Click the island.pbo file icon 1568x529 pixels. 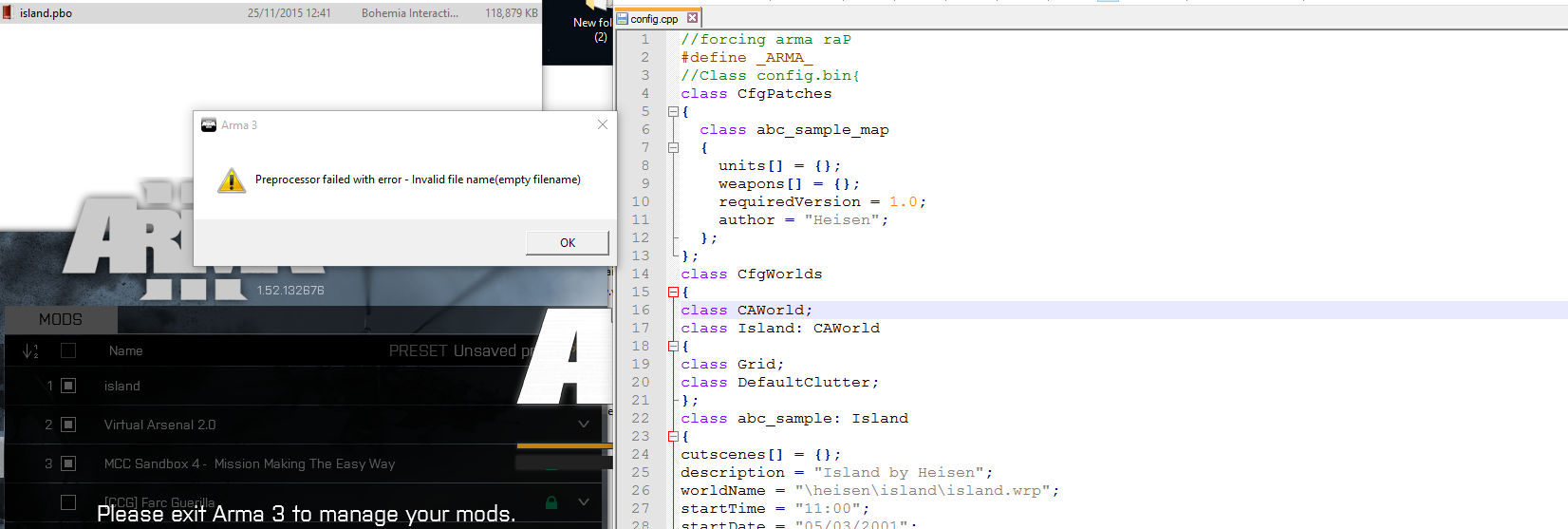pos(8,13)
